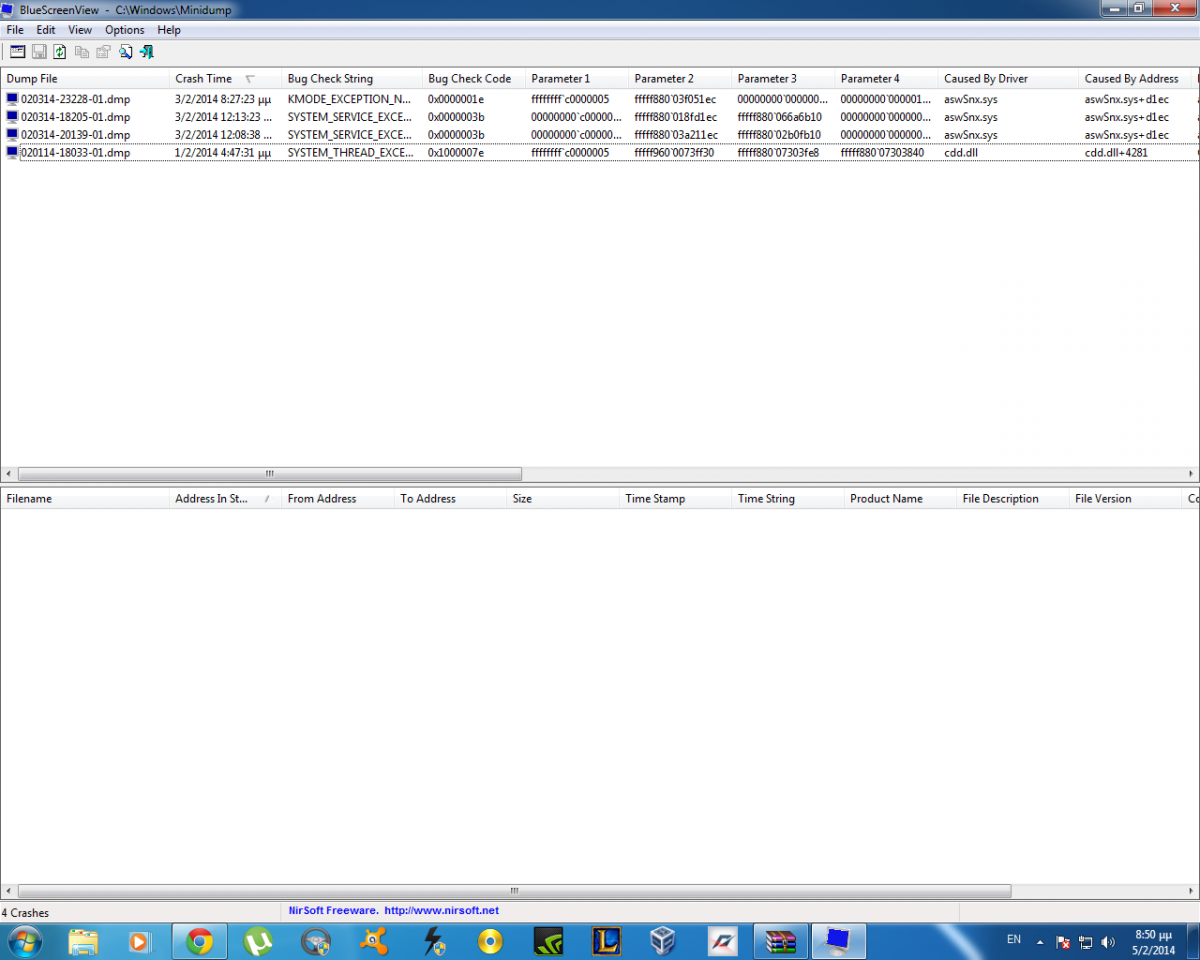Open the Properties toolbar icon

pos(103,51)
